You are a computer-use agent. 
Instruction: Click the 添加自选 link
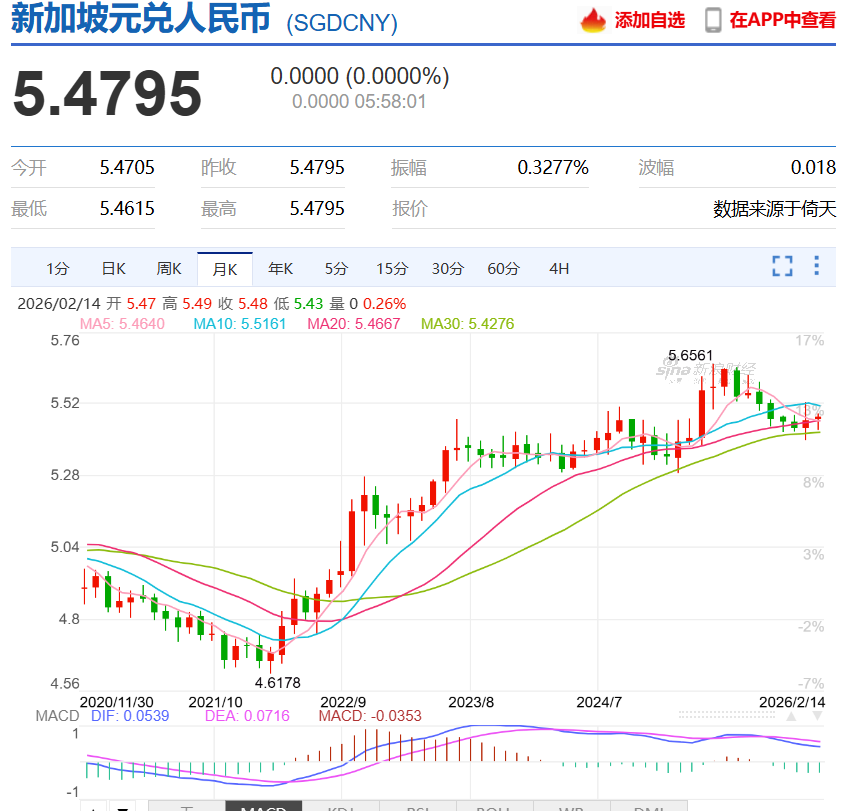point(649,20)
